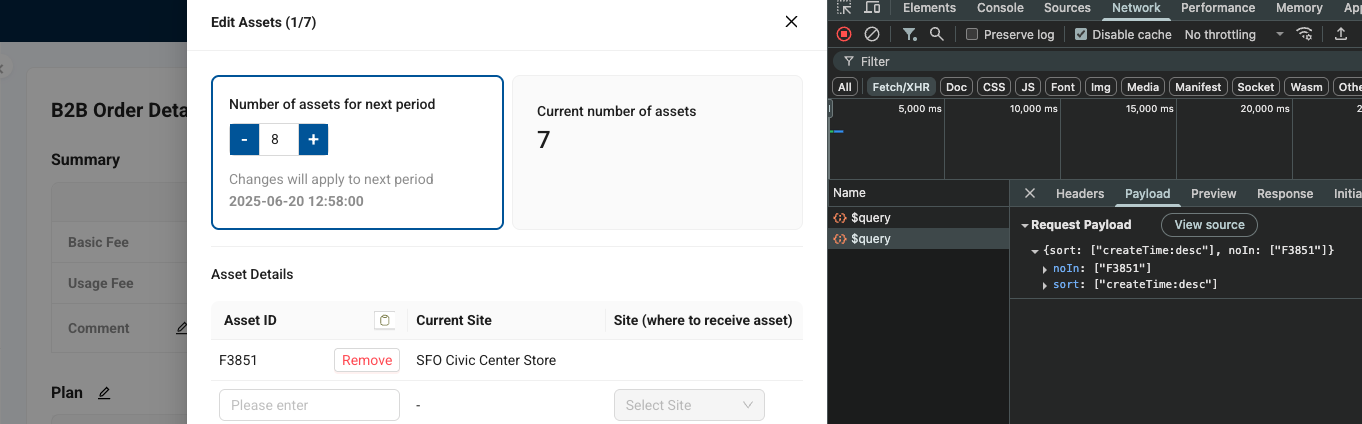The image size is (1362, 424).
Task: Toggle the Doc filter chip
Action: [957, 87]
